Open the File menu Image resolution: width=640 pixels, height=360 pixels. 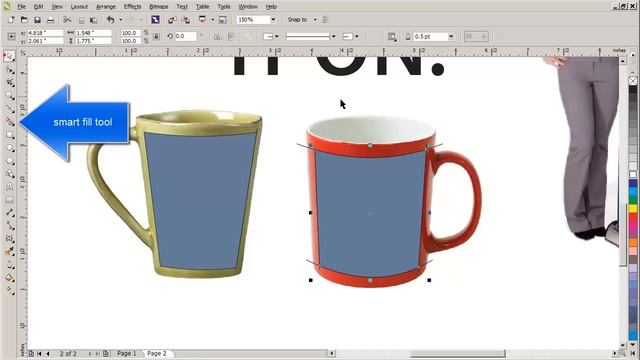[x=22, y=7]
